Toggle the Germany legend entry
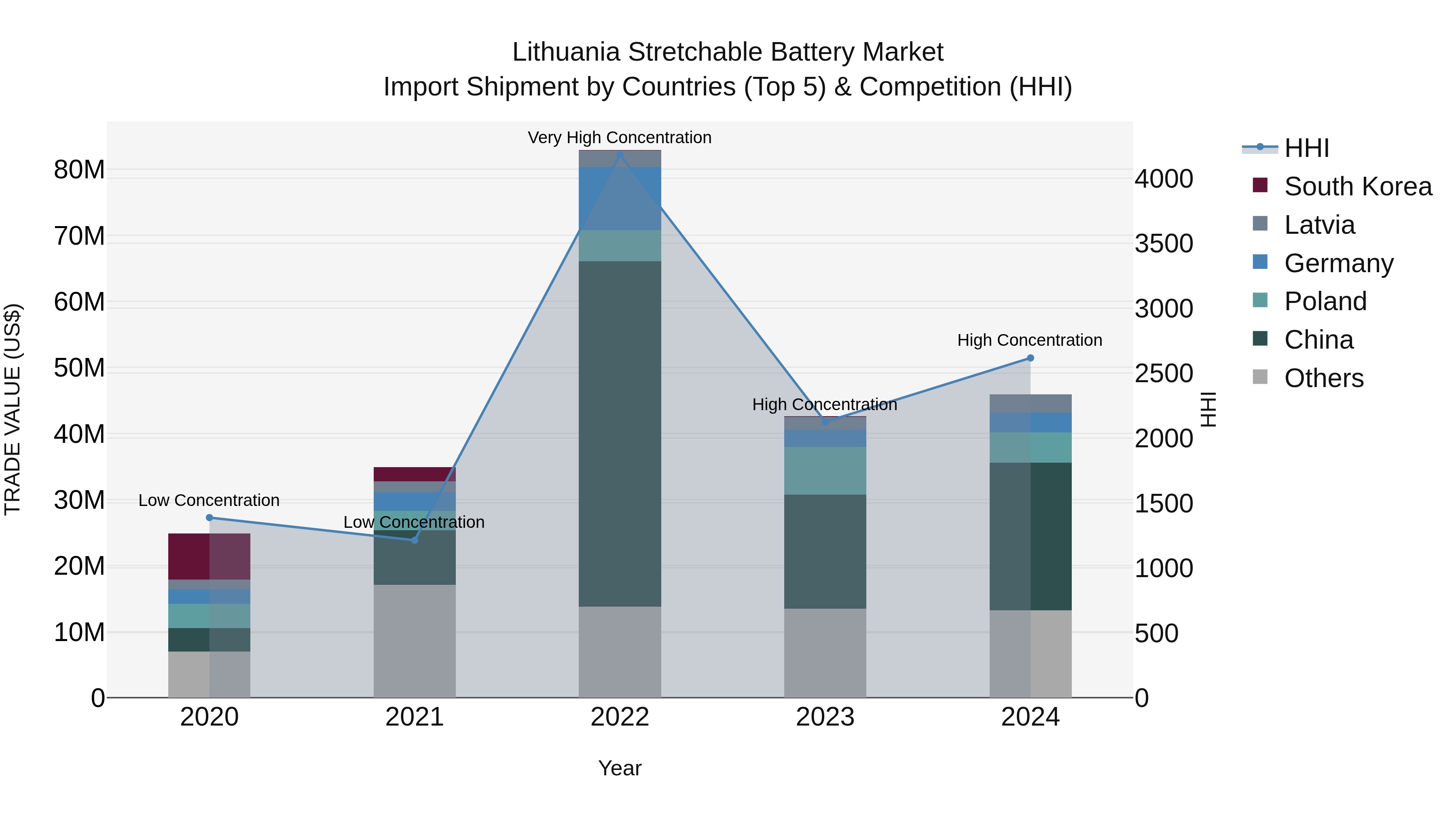Image resolution: width=1456 pixels, height=819 pixels. pyautogui.click(x=1323, y=263)
